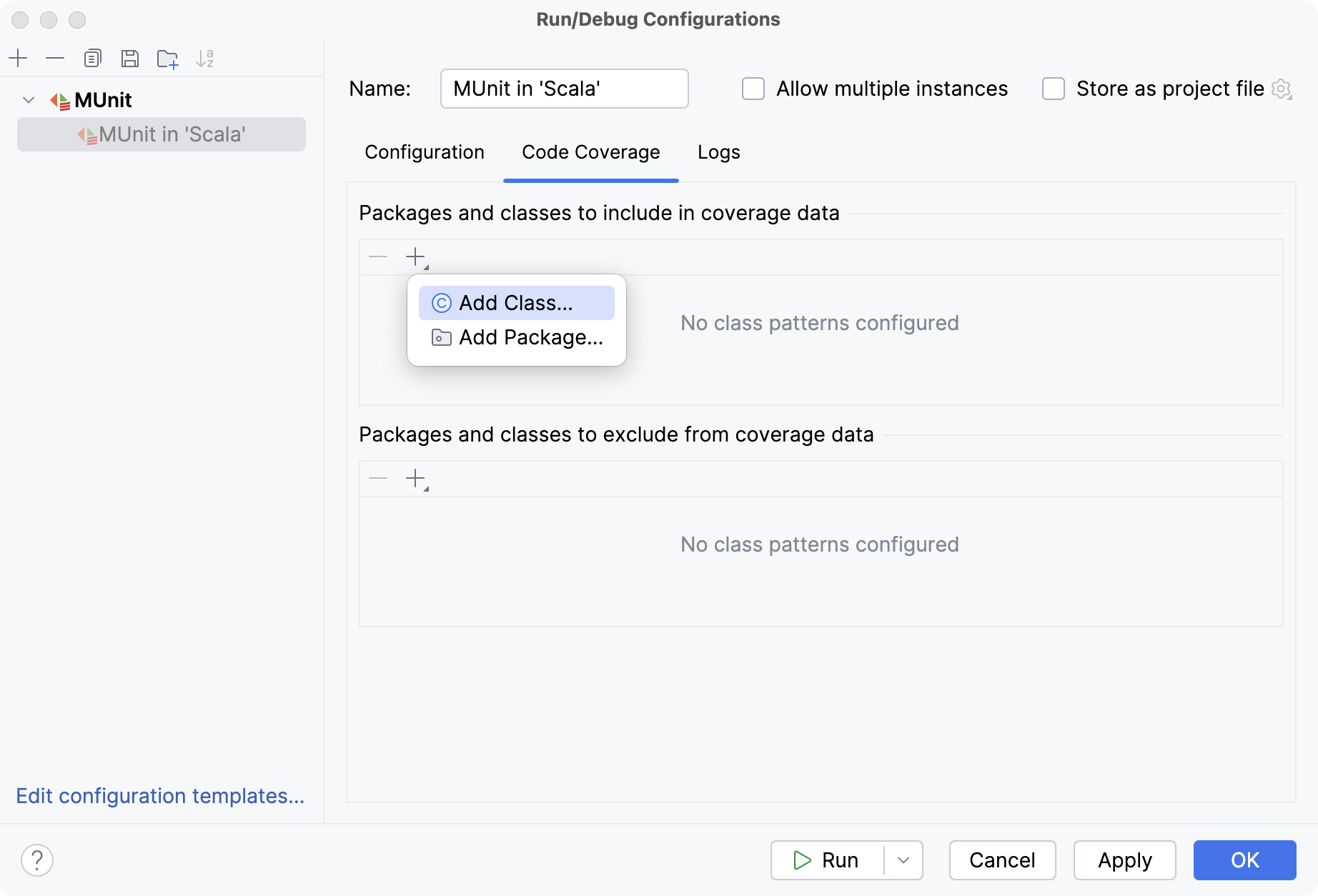Remove a pattern from the exclude coverage list
1318x896 pixels.
(x=377, y=478)
